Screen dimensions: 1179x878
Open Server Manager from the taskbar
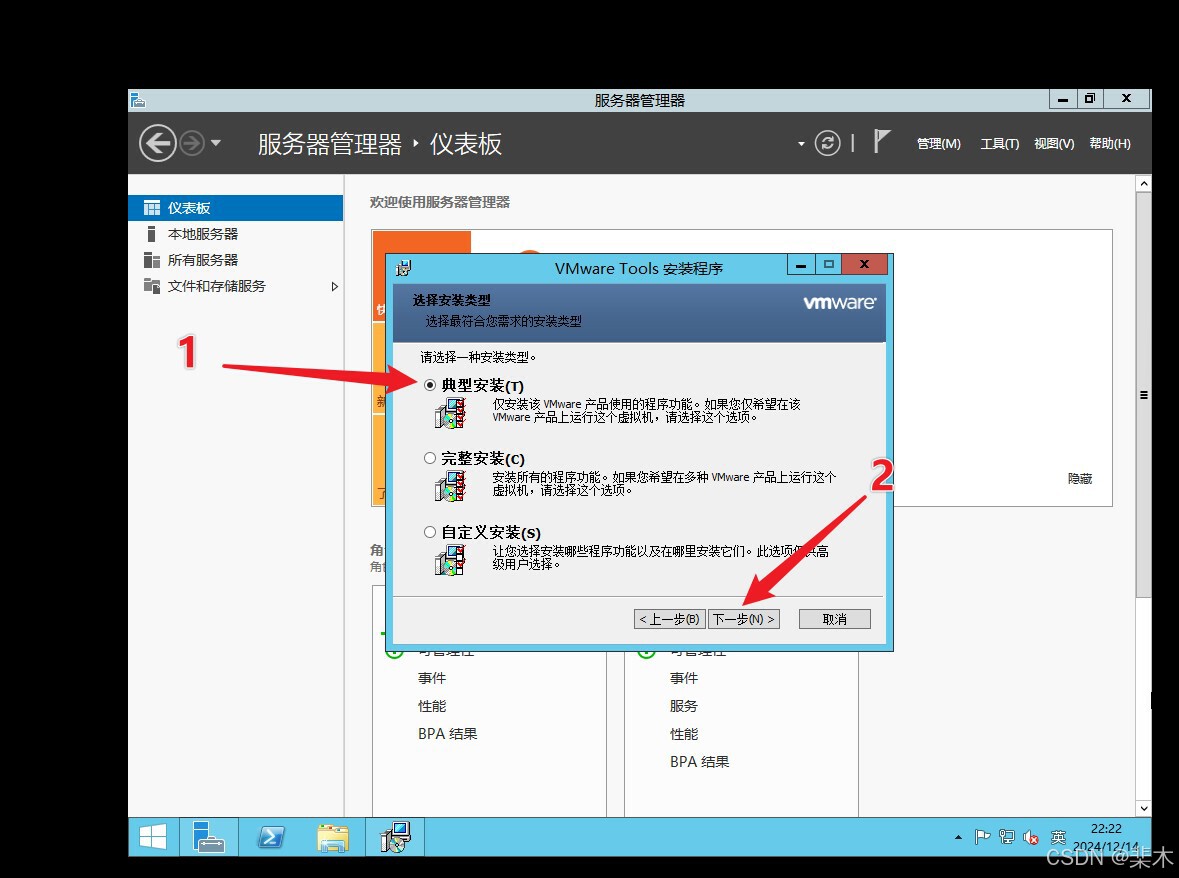click(x=208, y=837)
